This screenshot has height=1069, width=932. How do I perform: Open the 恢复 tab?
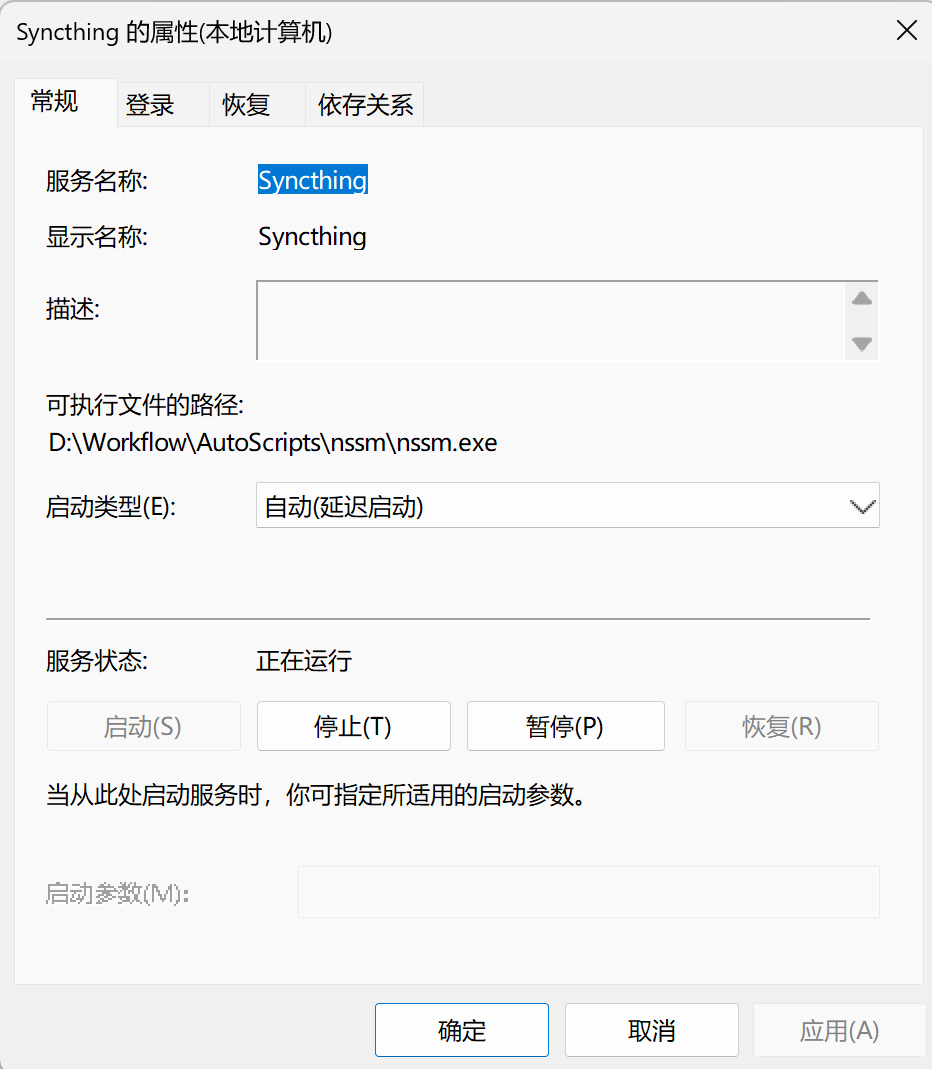click(256, 105)
